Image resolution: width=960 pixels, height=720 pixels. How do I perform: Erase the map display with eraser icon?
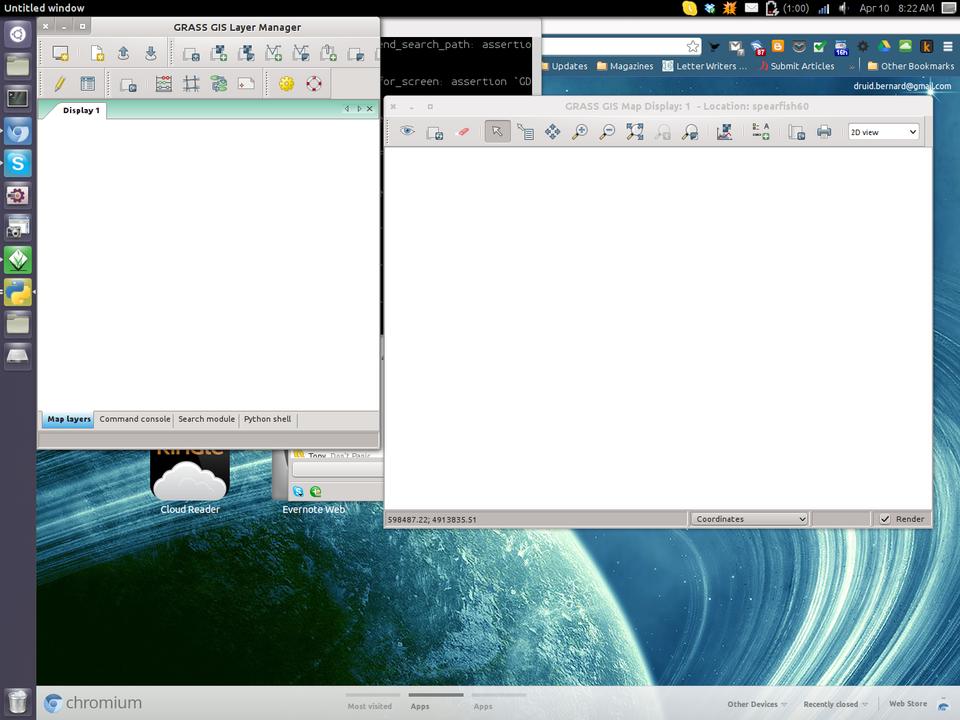click(x=462, y=132)
